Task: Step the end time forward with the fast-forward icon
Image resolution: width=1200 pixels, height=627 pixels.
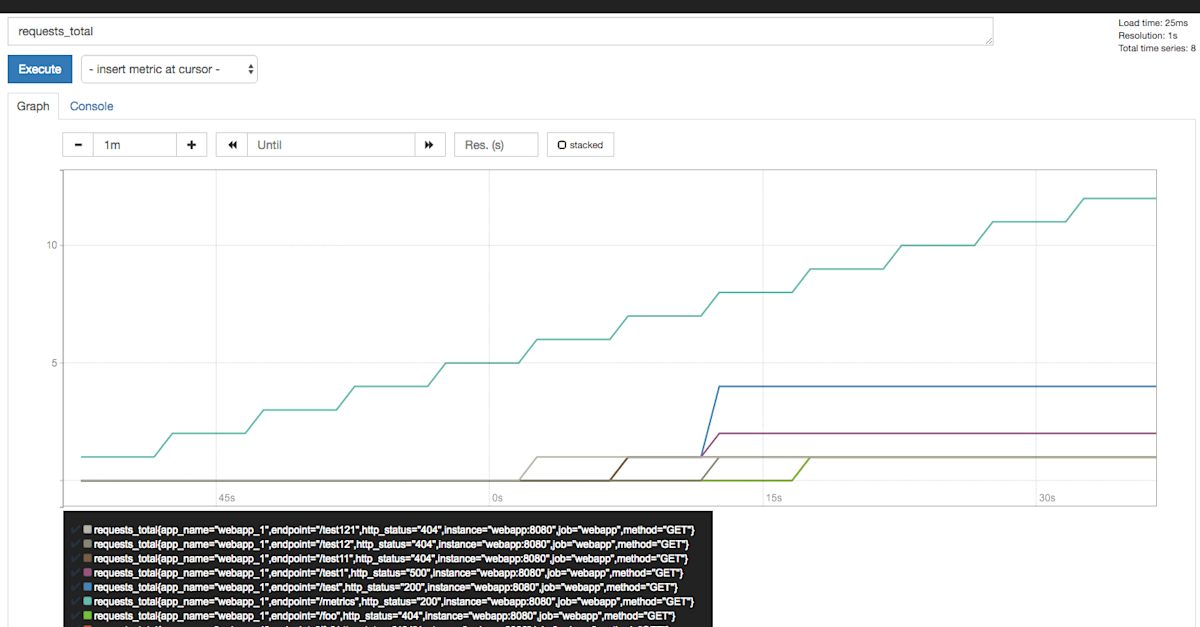Action: click(x=430, y=144)
